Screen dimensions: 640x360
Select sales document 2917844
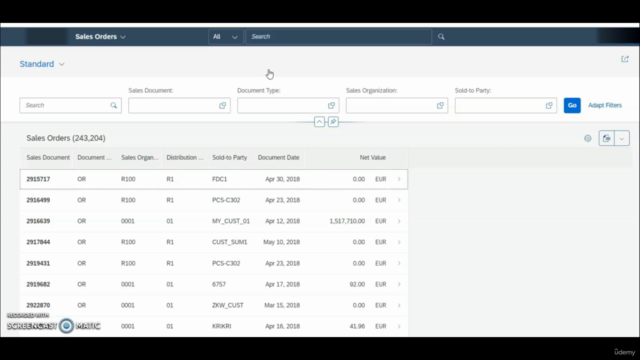tap(38, 242)
